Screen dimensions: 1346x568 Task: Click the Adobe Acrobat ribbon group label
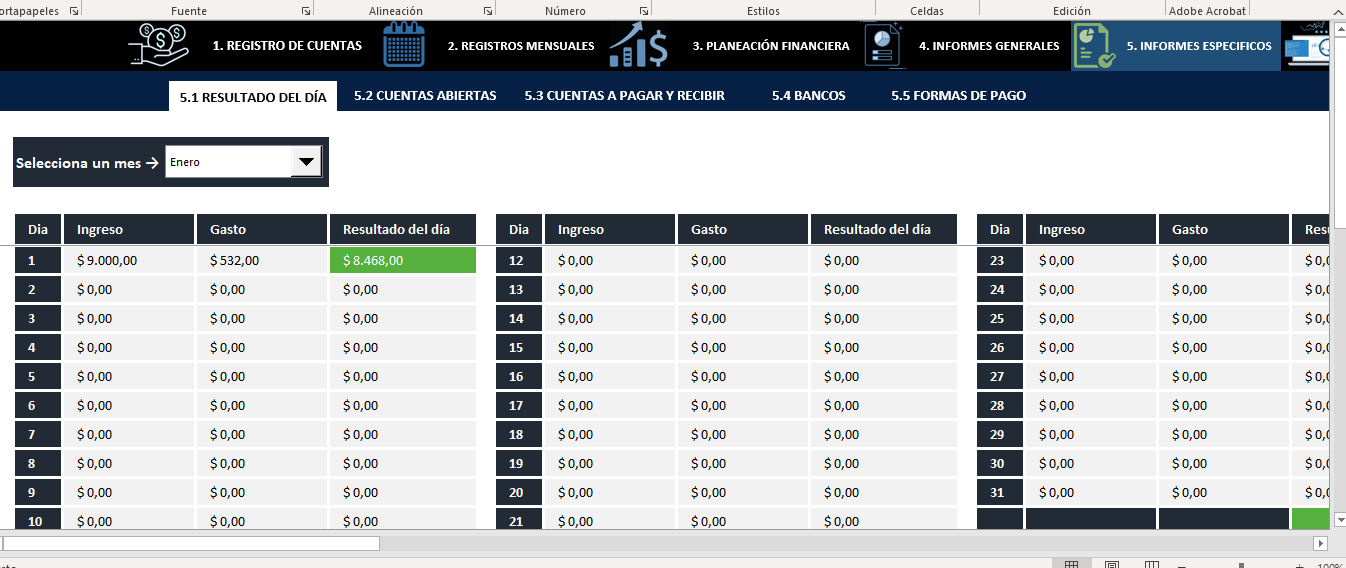(1208, 11)
